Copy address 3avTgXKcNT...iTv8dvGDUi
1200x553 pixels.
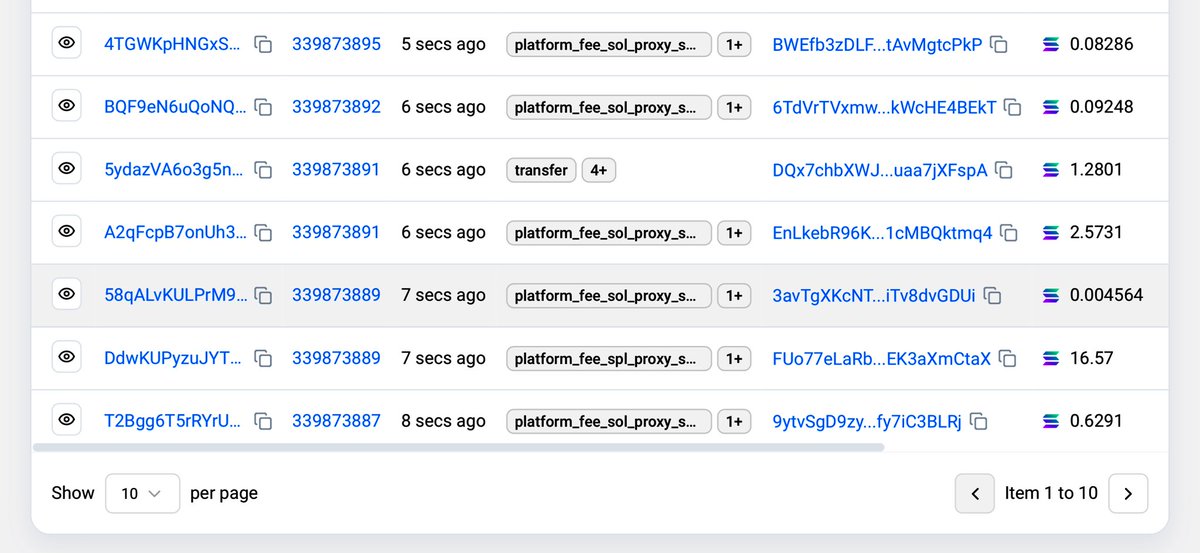click(x=992, y=296)
